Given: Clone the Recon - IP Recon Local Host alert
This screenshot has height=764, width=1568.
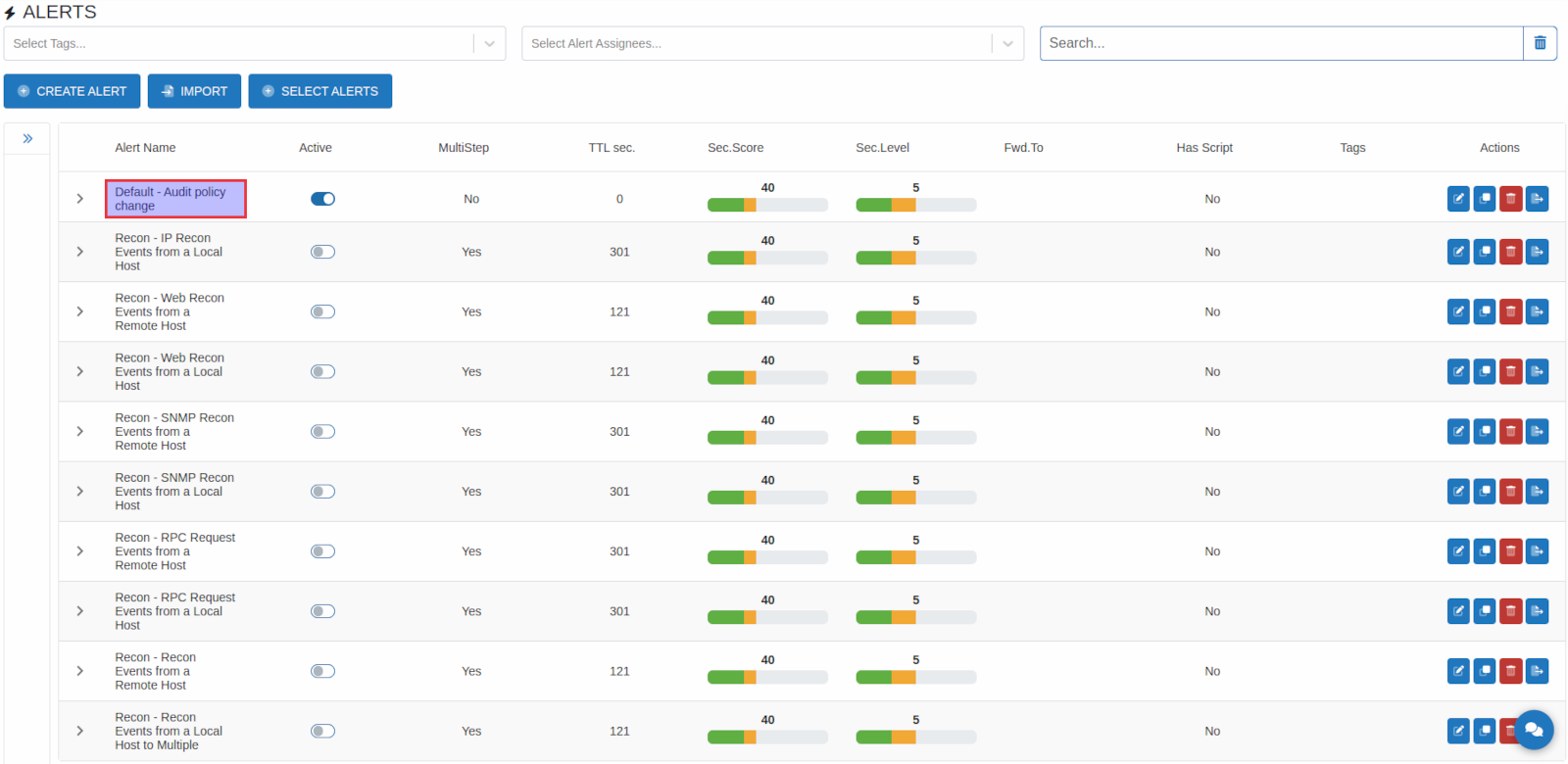Looking at the screenshot, I should tap(1485, 252).
